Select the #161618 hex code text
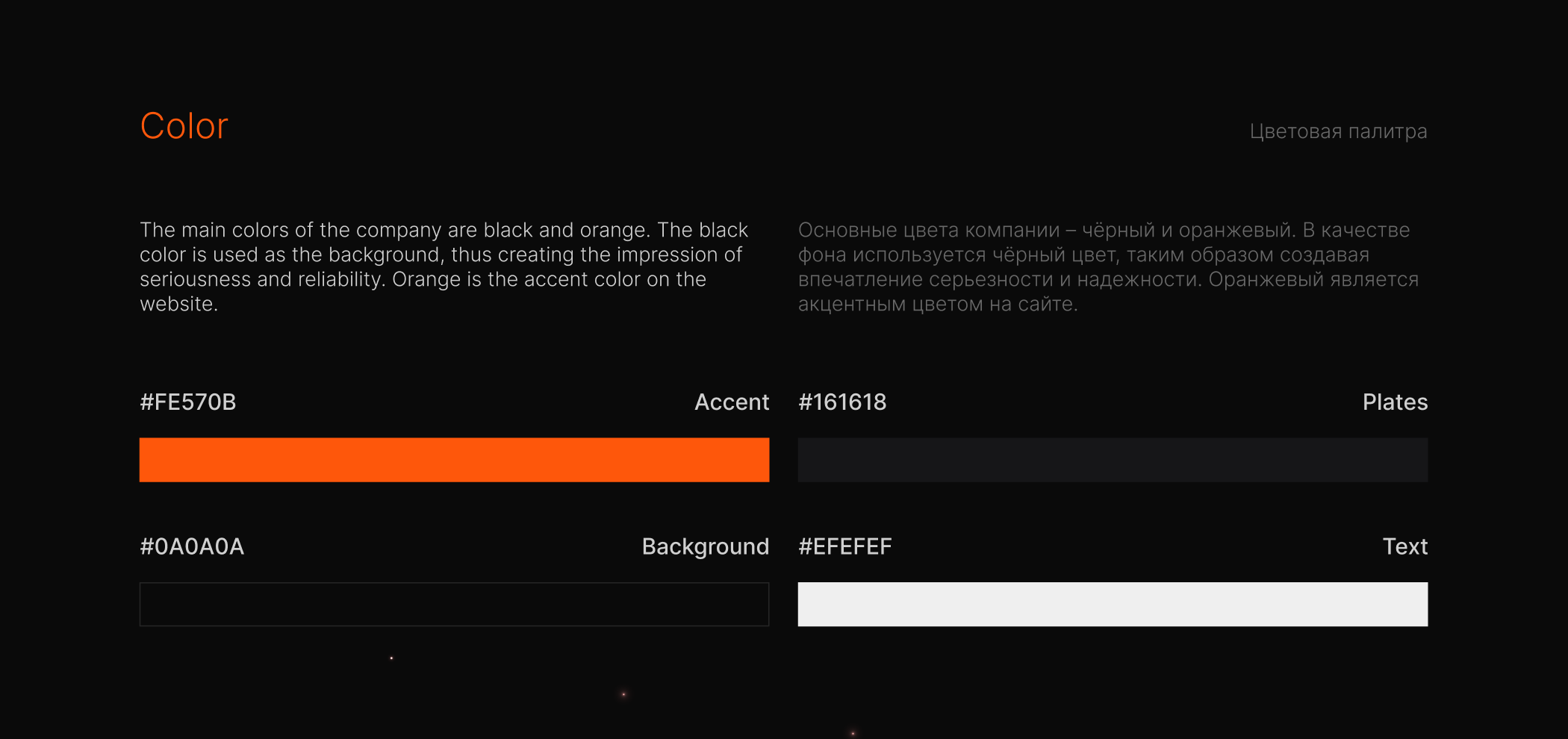 842,402
